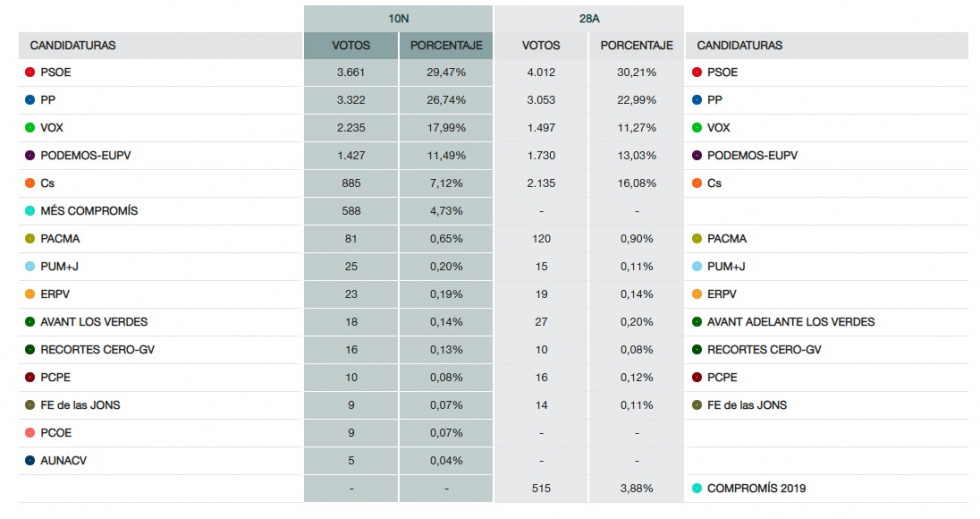Image resolution: width=980 pixels, height=519 pixels.
Task: Click the 10N VOTOS column header
Action: point(351,46)
